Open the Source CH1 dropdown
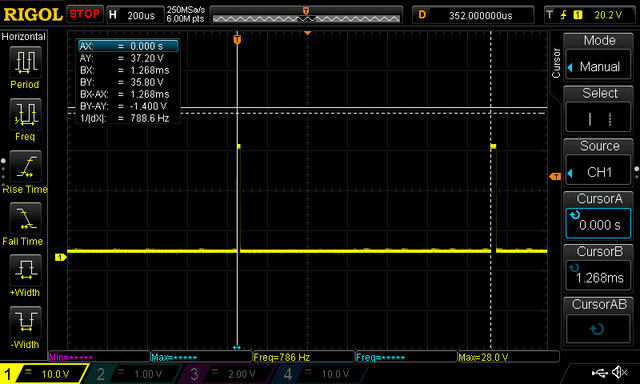 598,172
